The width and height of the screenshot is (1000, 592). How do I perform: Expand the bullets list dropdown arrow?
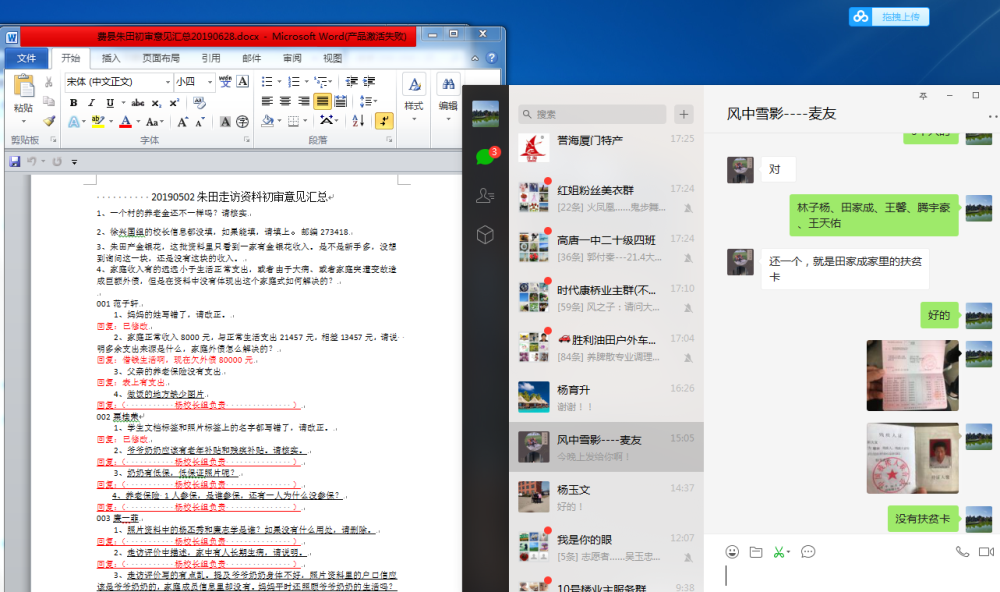click(x=279, y=82)
